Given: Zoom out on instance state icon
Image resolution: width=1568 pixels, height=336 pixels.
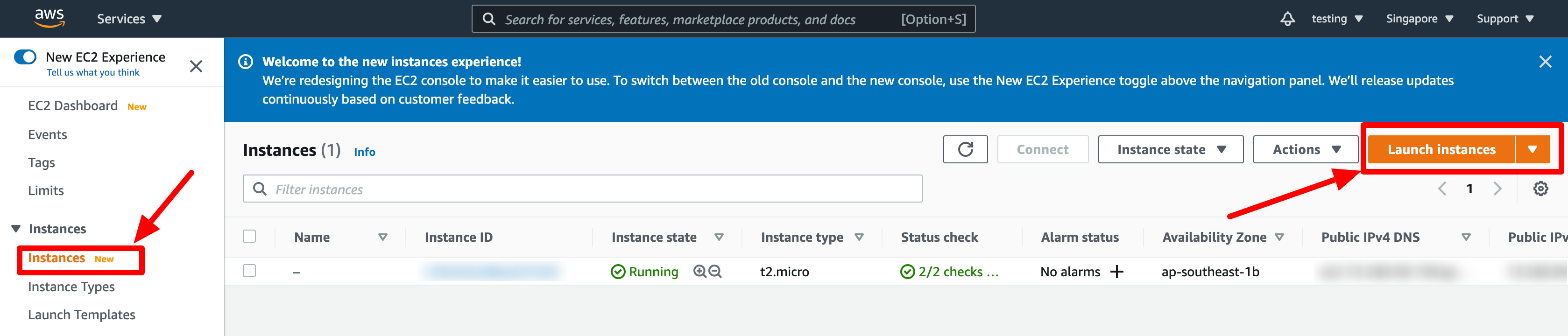Looking at the screenshot, I should [715, 272].
